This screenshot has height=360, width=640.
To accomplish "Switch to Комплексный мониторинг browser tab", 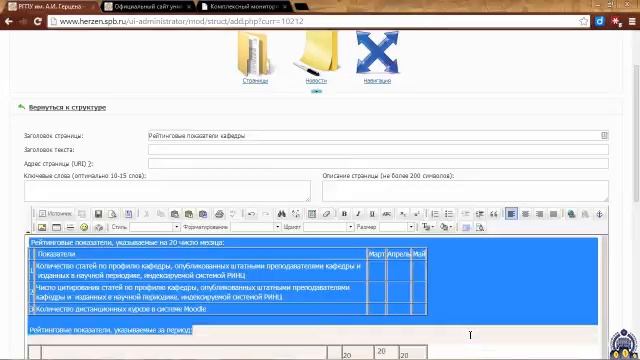I will pyautogui.click(x=244, y=7).
